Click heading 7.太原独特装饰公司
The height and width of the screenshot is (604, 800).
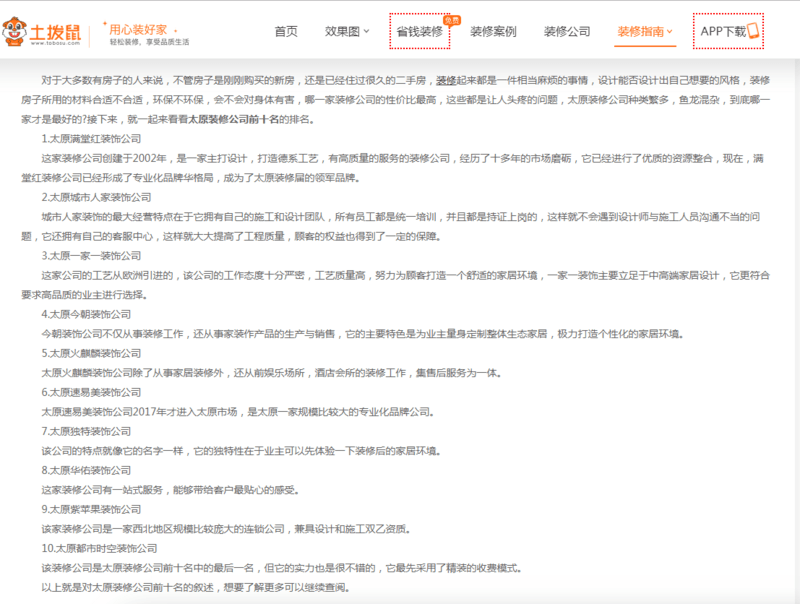[x=86, y=431]
